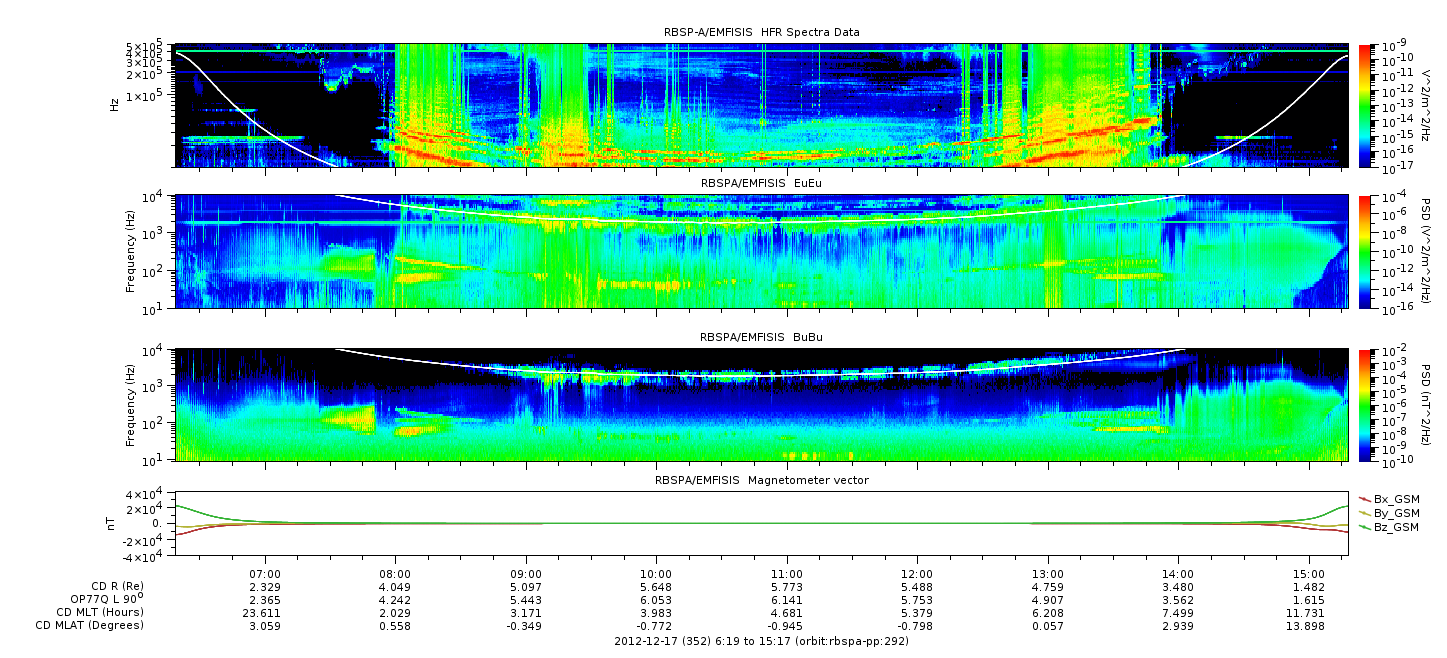Screen dimensions: 1447x658
Task: Select the Bx_GSM legend entry
Action: coord(1388,498)
